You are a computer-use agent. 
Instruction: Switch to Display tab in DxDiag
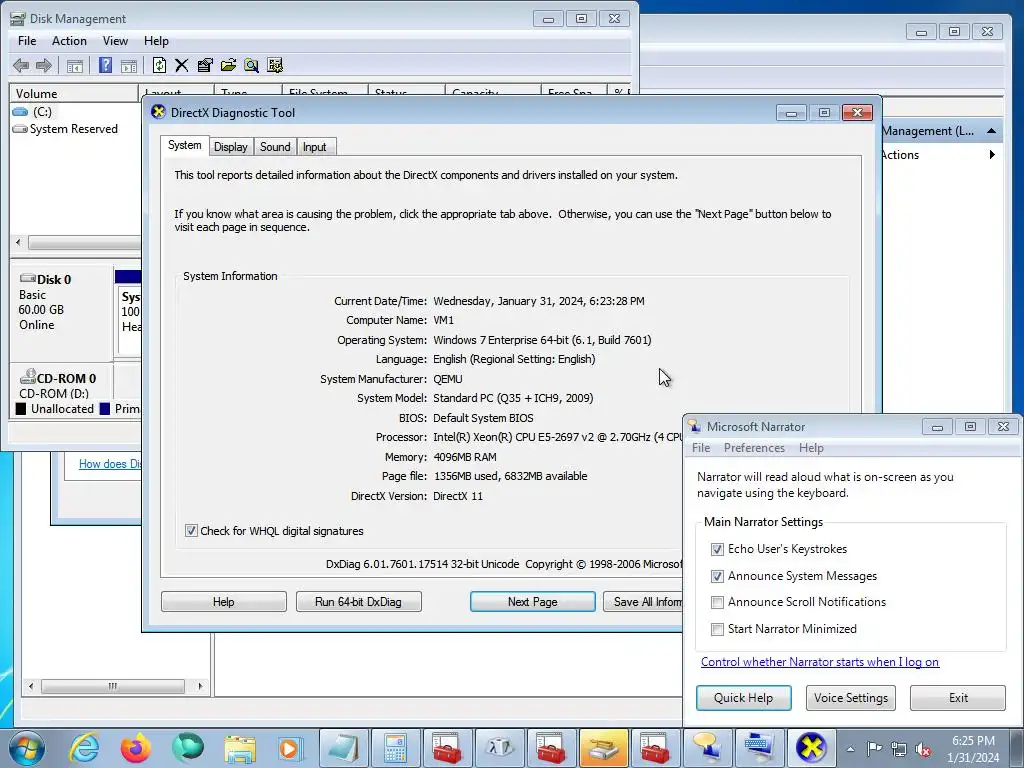[231, 147]
